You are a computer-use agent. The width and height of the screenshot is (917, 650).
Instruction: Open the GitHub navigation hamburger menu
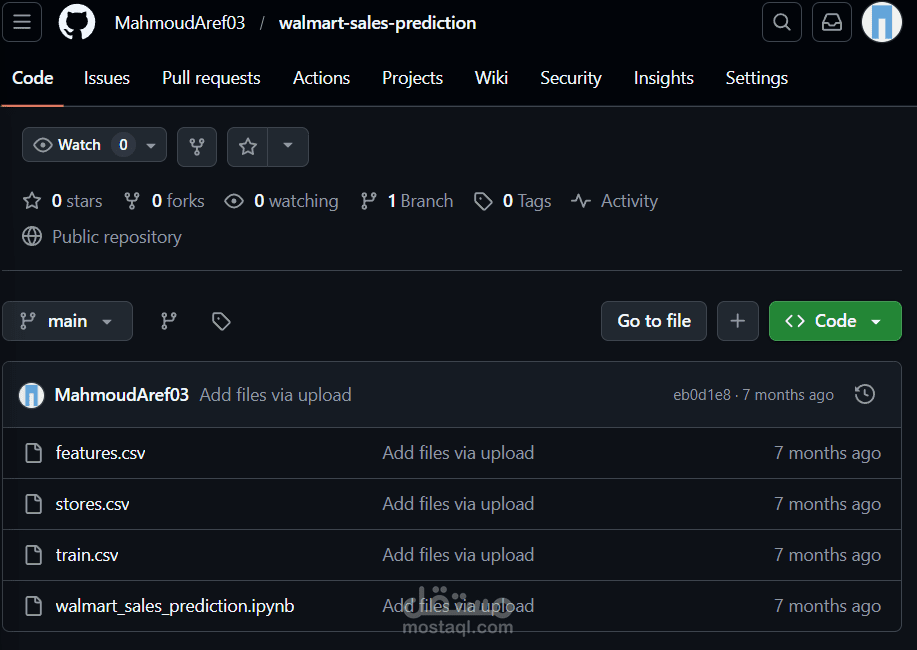(x=24, y=23)
